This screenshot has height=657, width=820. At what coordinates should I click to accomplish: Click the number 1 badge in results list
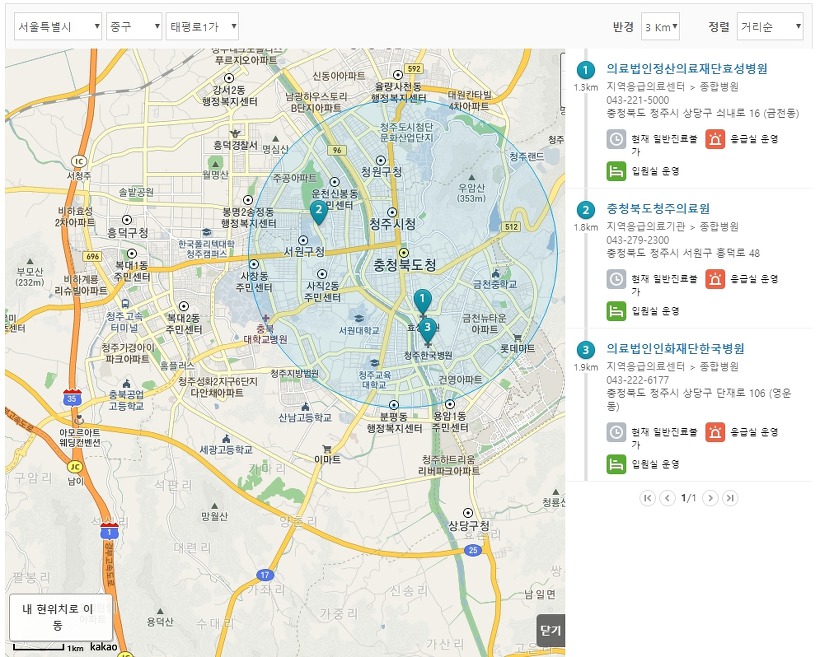[586, 70]
